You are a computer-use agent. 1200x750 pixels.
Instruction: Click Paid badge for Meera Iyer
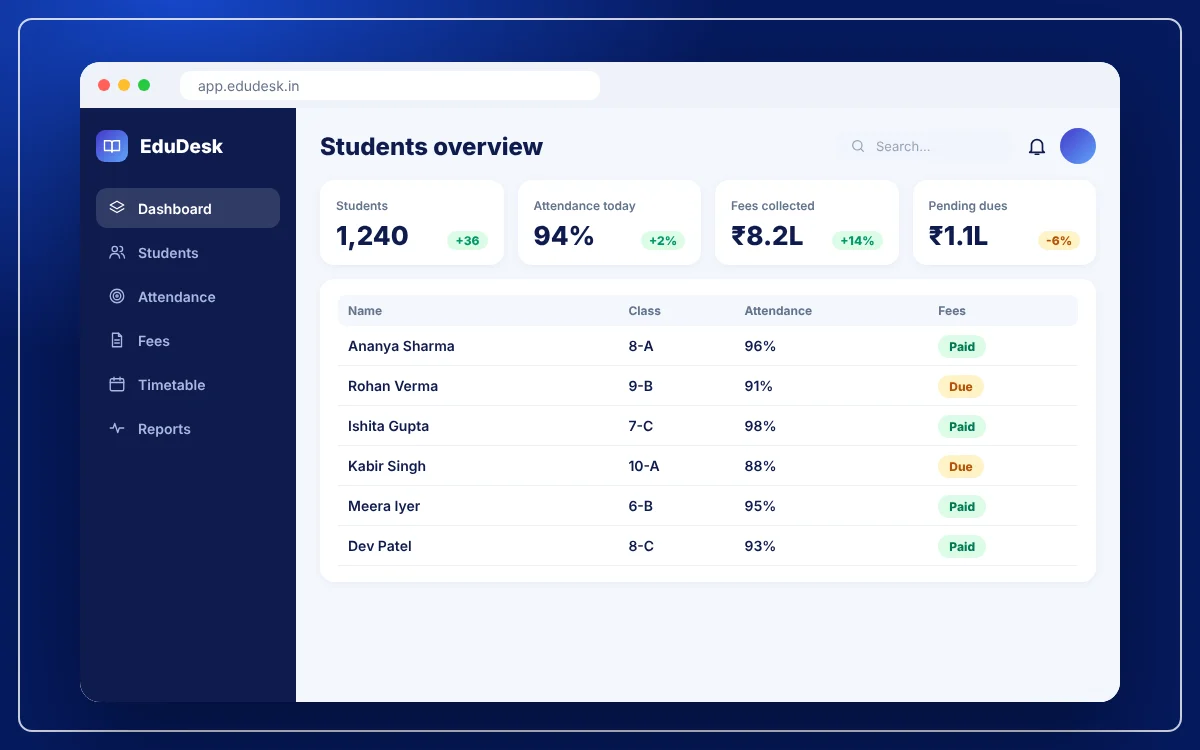[962, 506]
